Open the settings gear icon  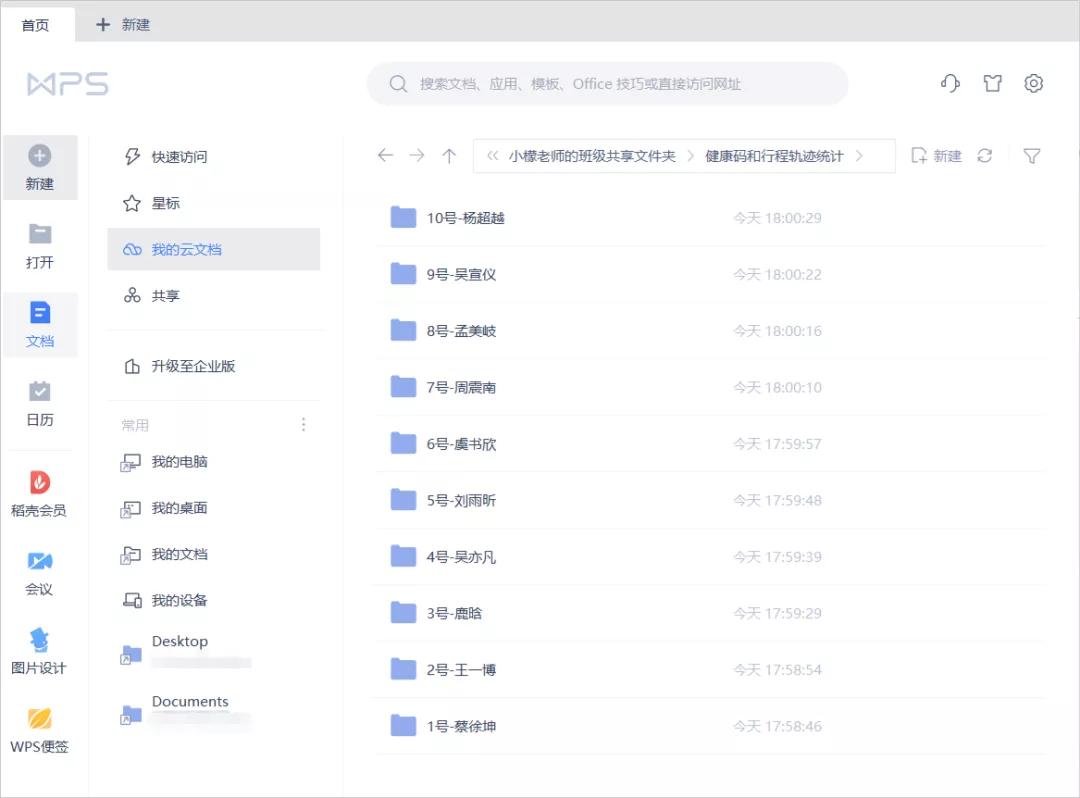click(1033, 84)
